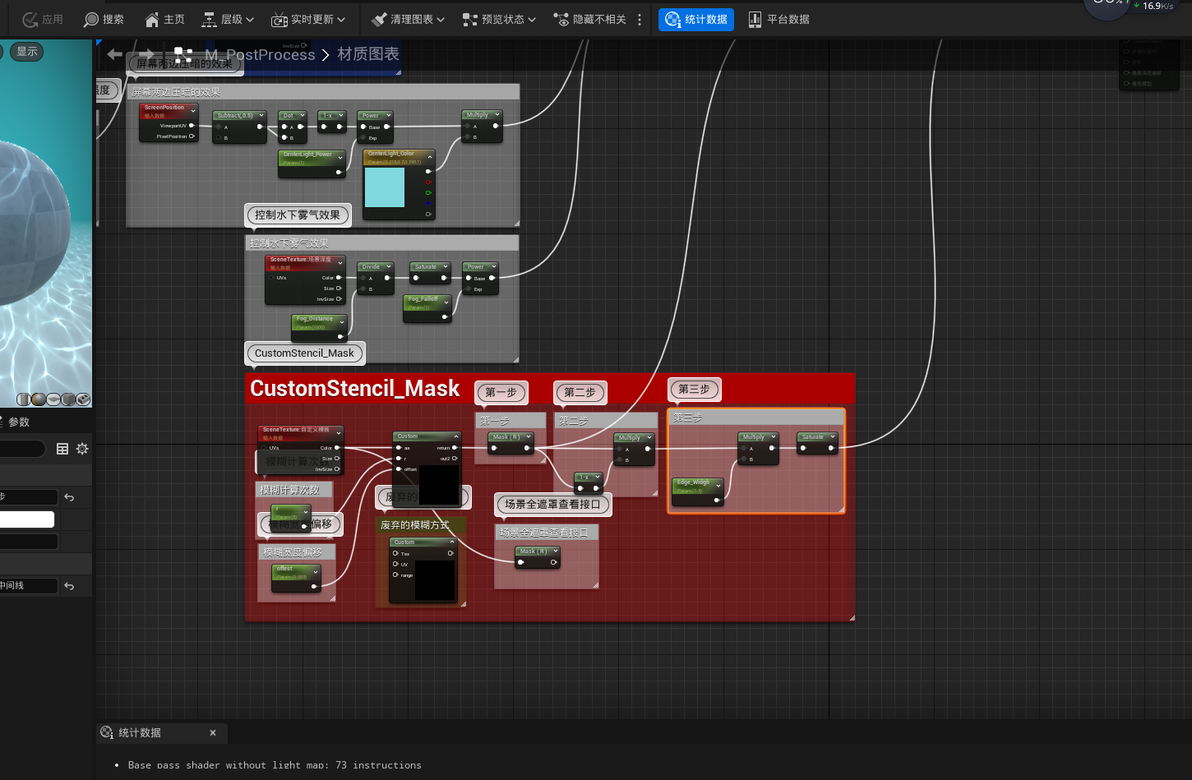Select the Edge_Width parameter node
The image size is (1192, 780).
(x=697, y=490)
